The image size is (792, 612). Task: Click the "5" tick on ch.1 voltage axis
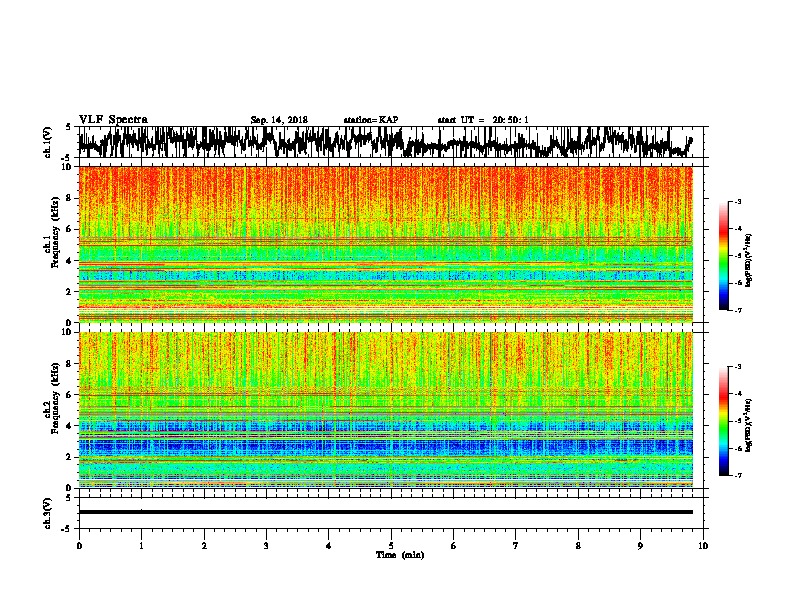68,127
